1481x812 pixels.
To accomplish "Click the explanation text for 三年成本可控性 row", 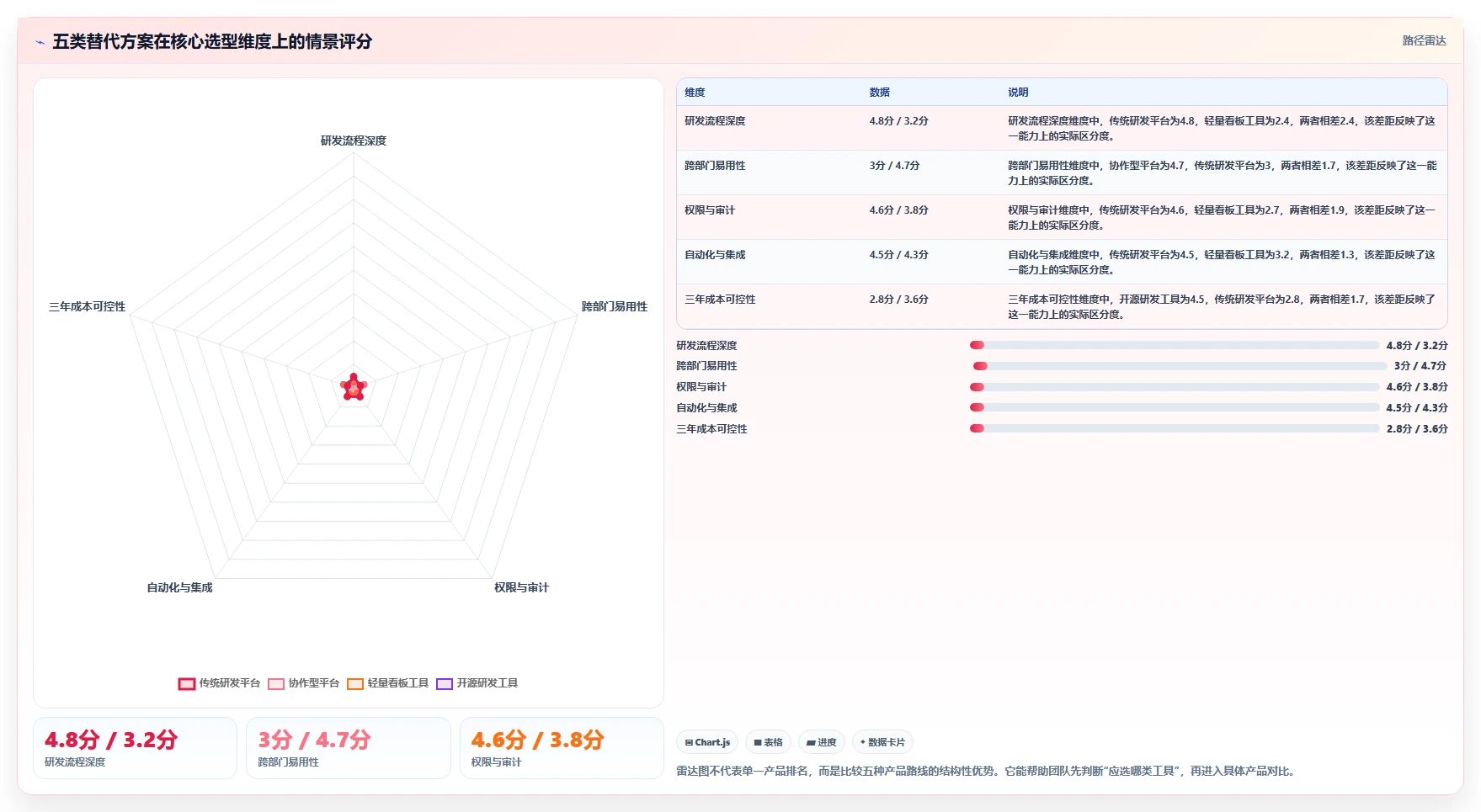I will click(x=1222, y=307).
